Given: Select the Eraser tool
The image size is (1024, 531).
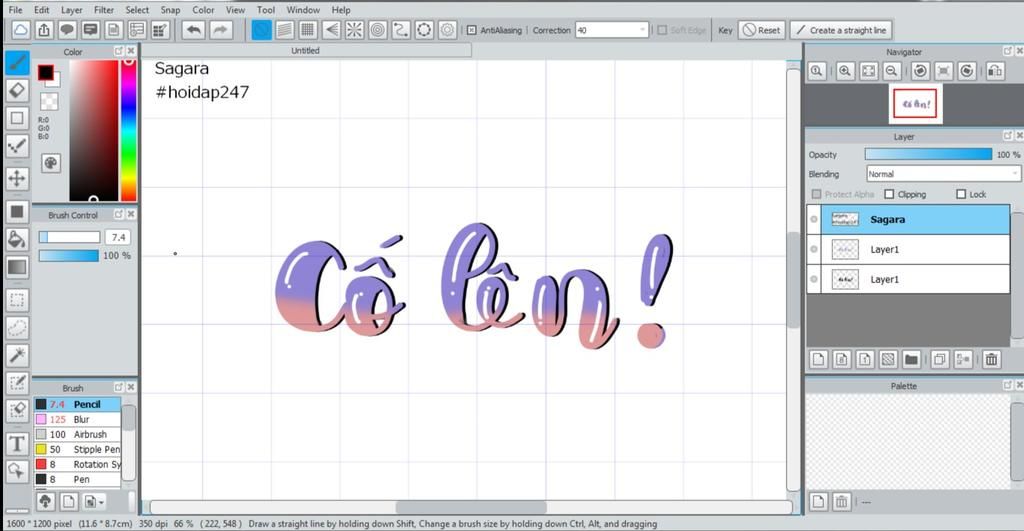Looking at the screenshot, I should [18, 90].
